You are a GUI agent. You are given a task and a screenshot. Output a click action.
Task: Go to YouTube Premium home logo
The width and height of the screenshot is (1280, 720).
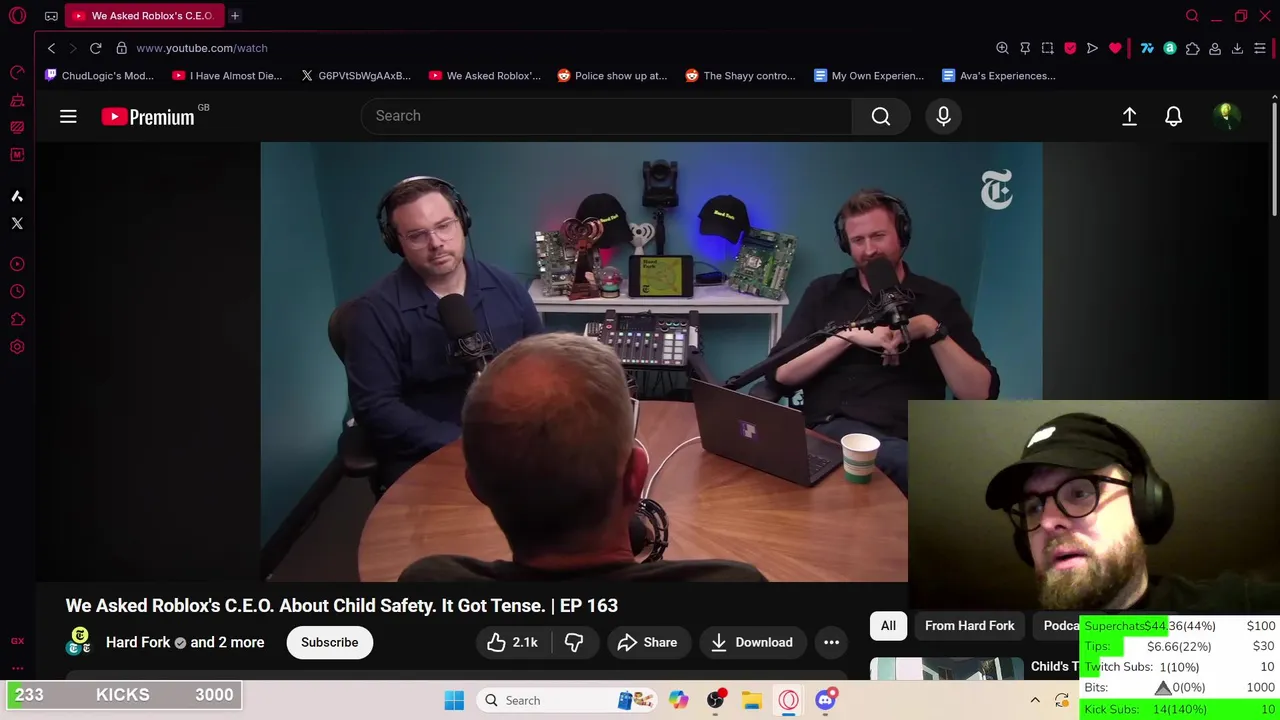[x=148, y=117]
